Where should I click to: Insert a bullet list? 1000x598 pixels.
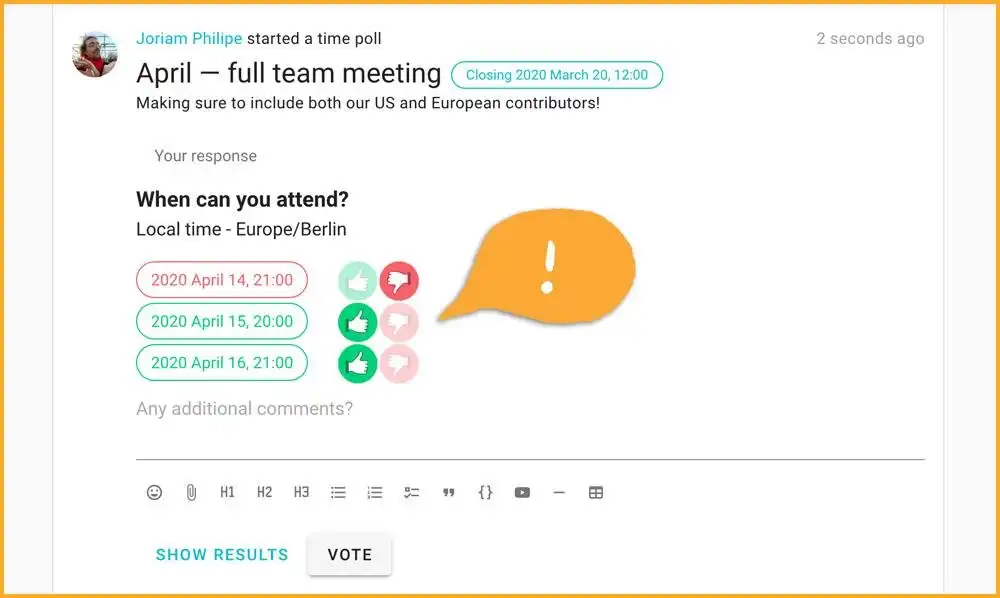pyautogui.click(x=338, y=492)
